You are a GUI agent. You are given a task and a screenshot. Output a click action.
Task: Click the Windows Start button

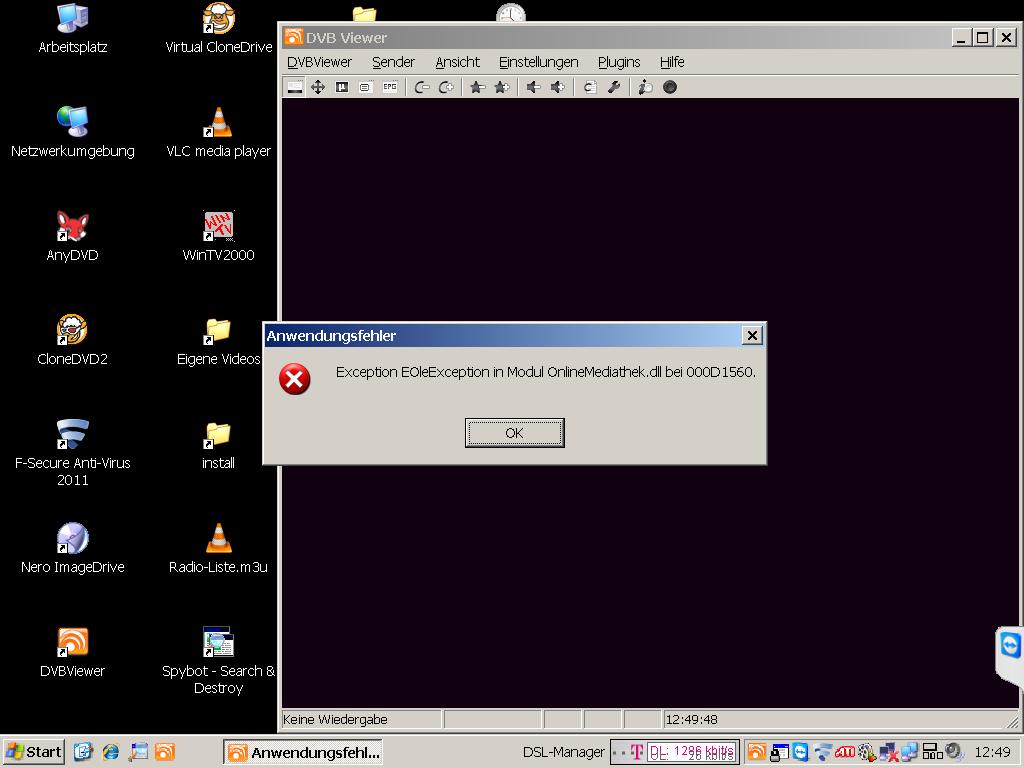pos(34,752)
